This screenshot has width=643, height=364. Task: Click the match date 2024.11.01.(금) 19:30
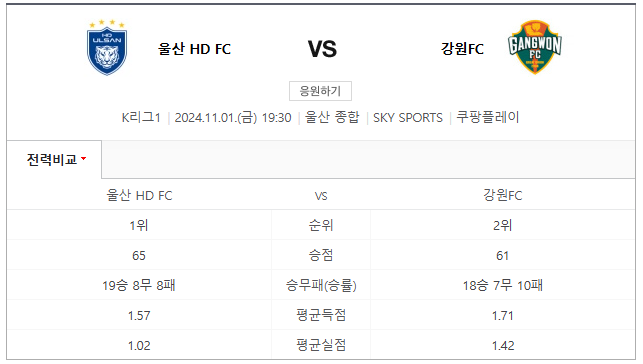pyautogui.click(x=233, y=118)
